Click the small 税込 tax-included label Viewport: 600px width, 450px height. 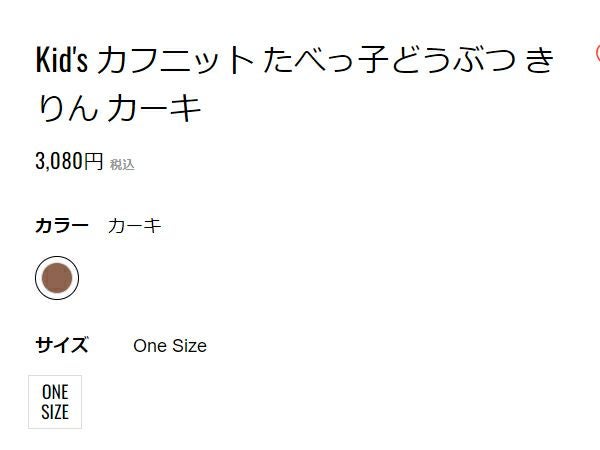pyautogui.click(x=122, y=164)
